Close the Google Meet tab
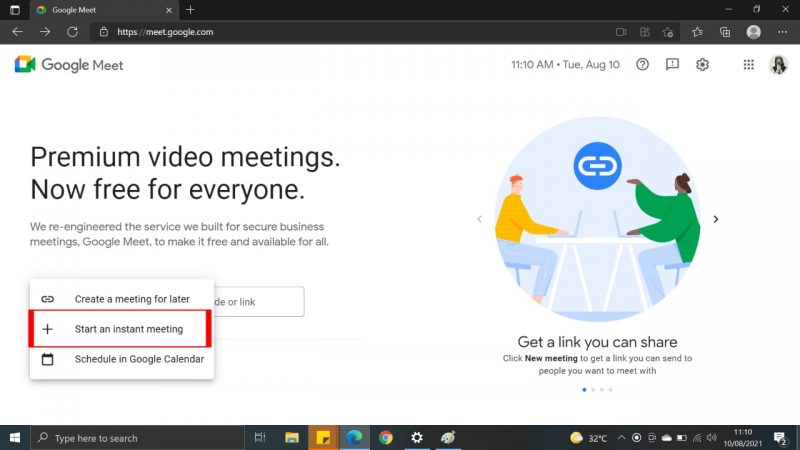Viewport: 800px width, 450px height. 169,10
